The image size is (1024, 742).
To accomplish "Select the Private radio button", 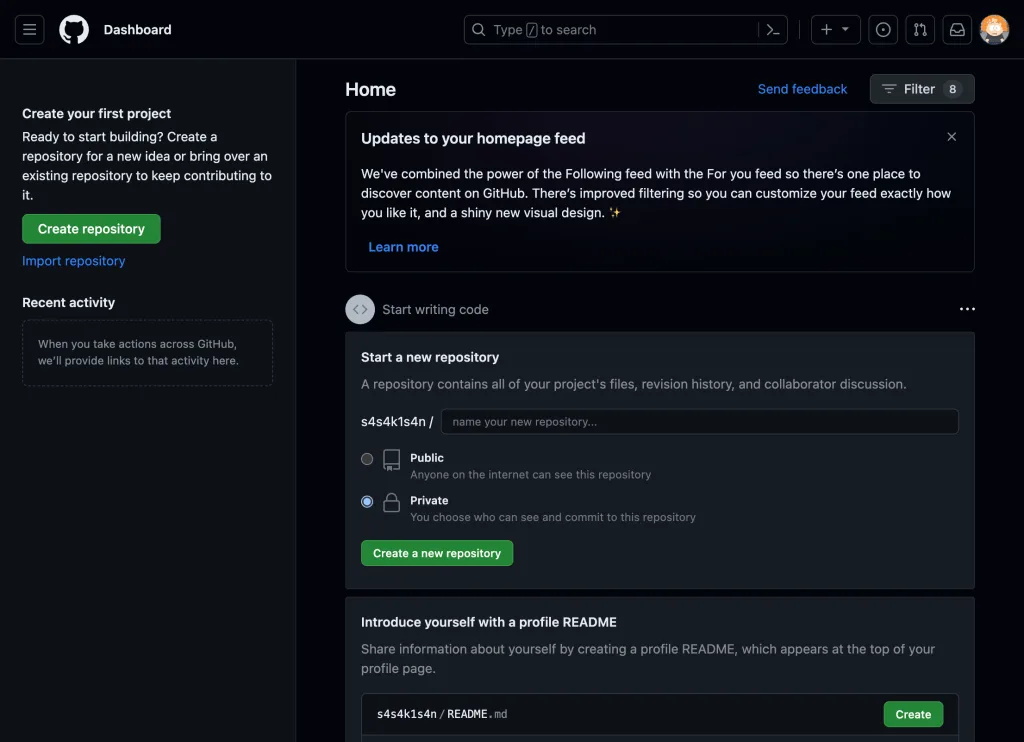I will click(x=367, y=502).
